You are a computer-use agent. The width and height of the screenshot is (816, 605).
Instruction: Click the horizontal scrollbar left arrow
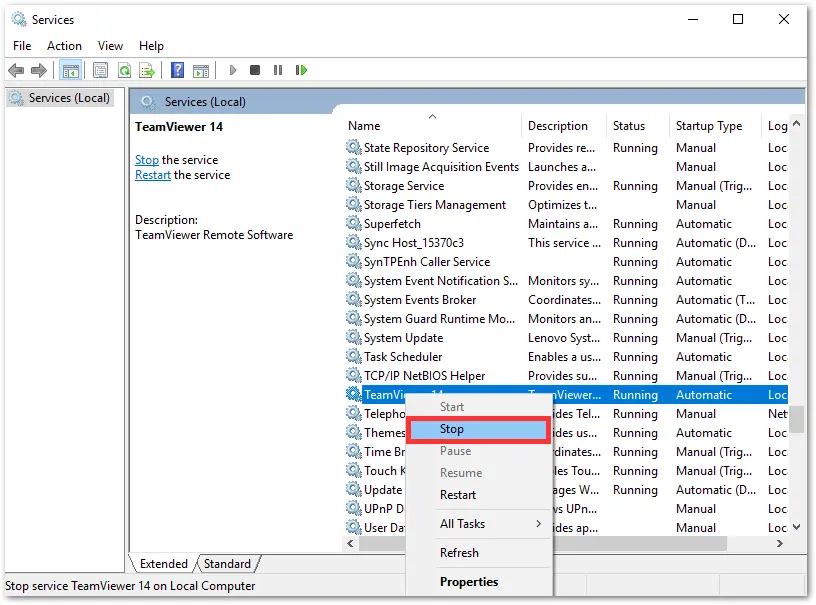point(350,544)
